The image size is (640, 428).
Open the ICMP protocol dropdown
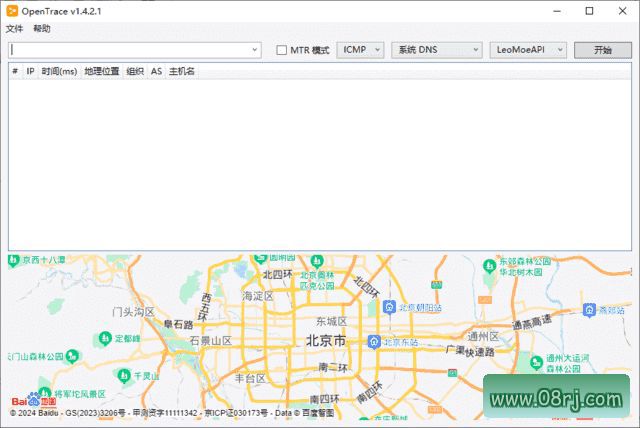[360, 50]
